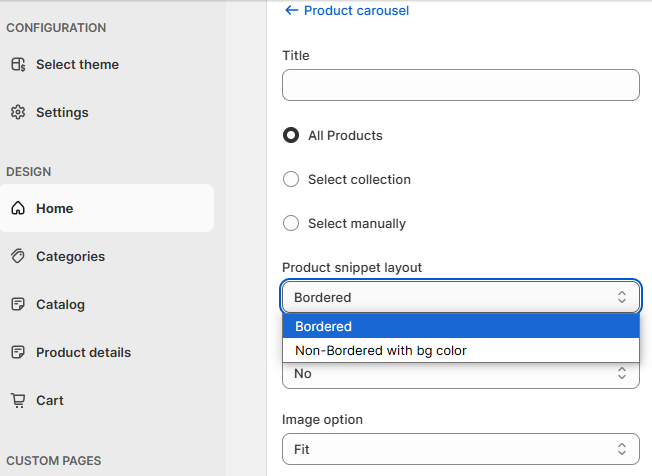Go to the Home design page

click(107, 208)
